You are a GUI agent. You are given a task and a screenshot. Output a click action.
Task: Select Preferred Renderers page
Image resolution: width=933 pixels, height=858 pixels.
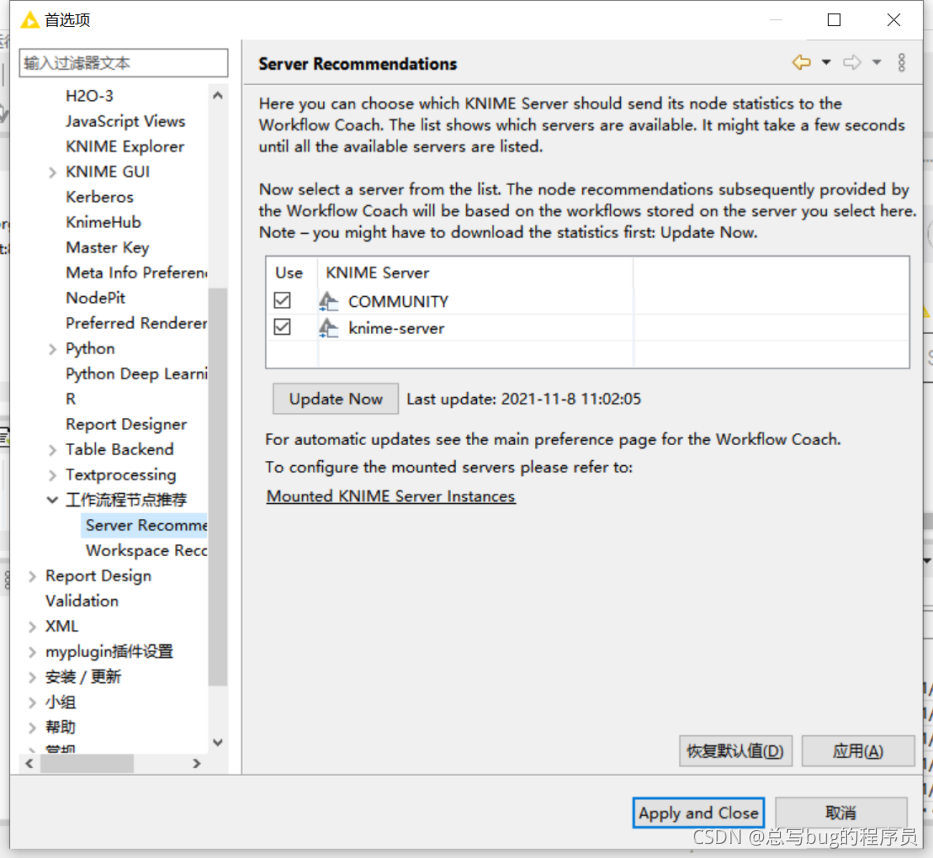pos(136,323)
